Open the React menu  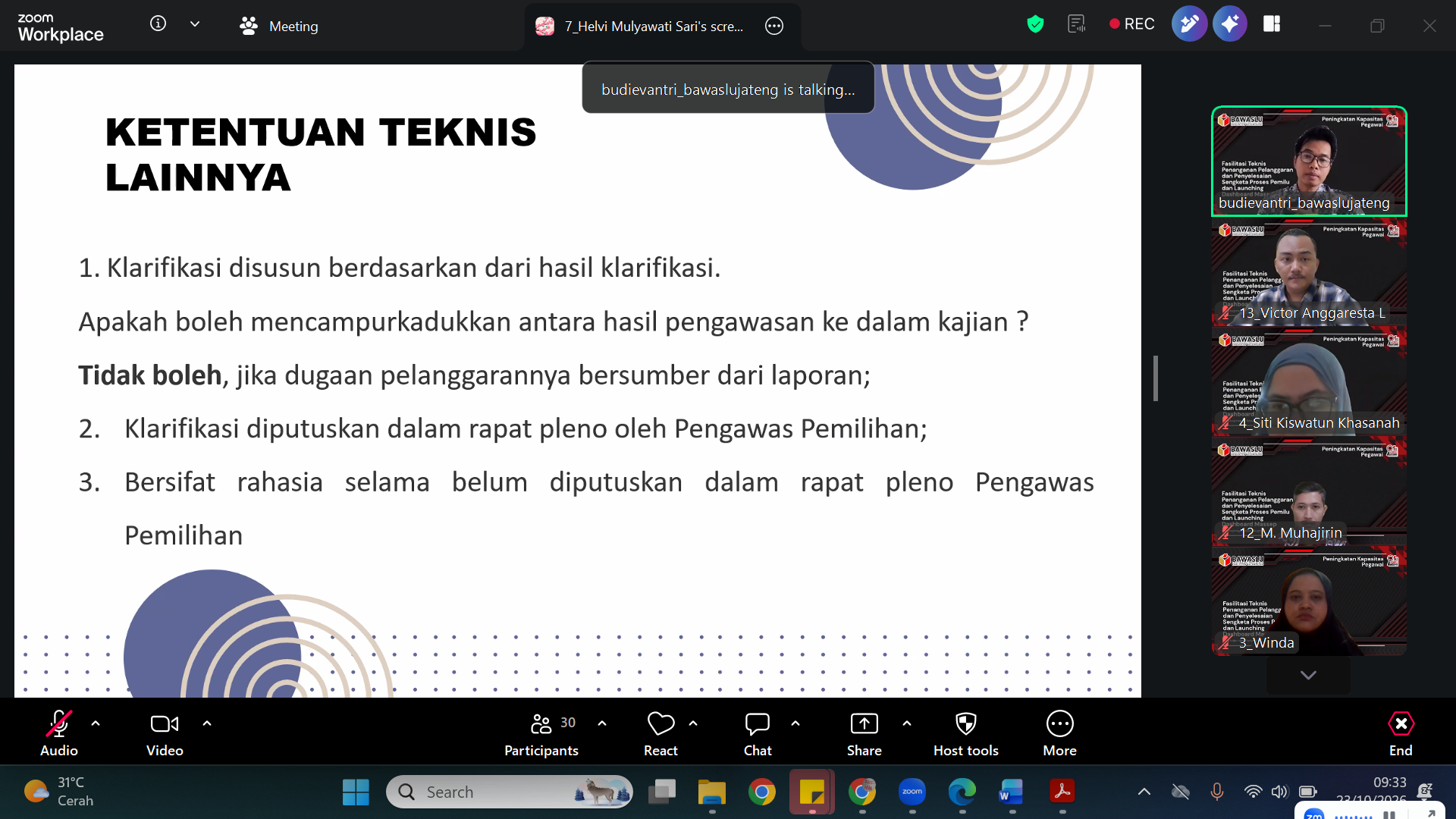pos(661,733)
